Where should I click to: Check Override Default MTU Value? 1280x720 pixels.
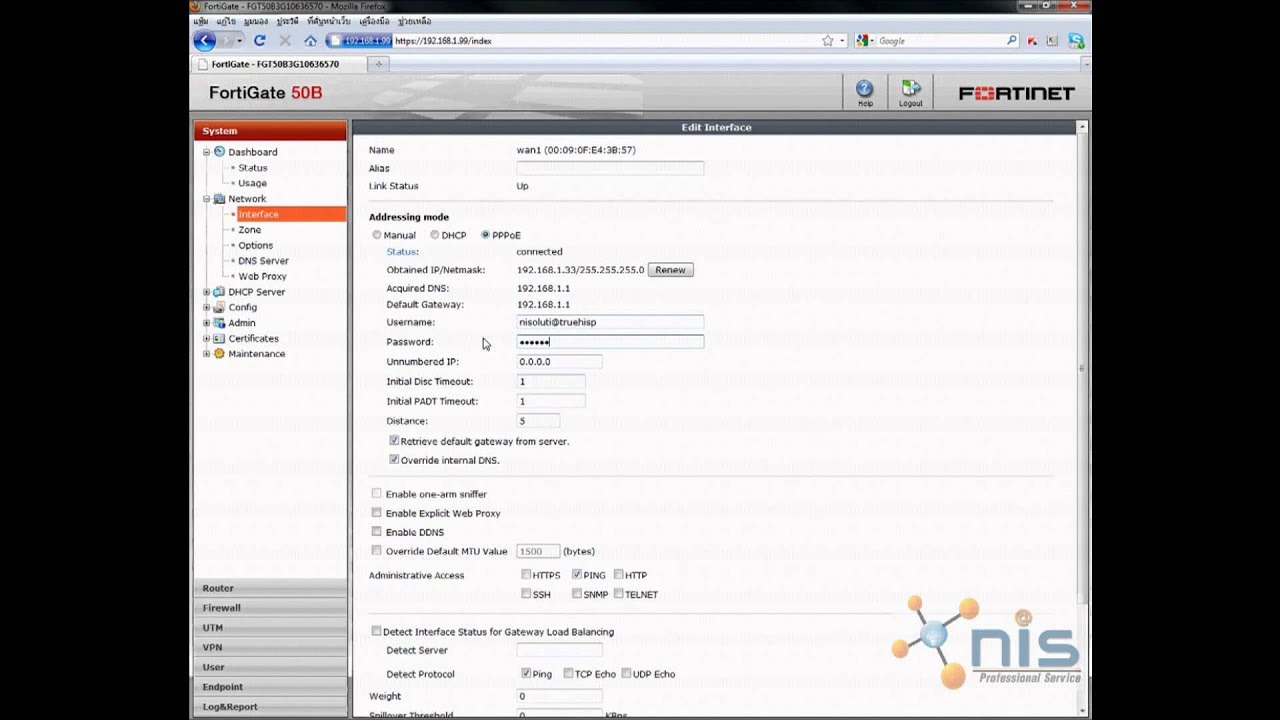click(377, 550)
